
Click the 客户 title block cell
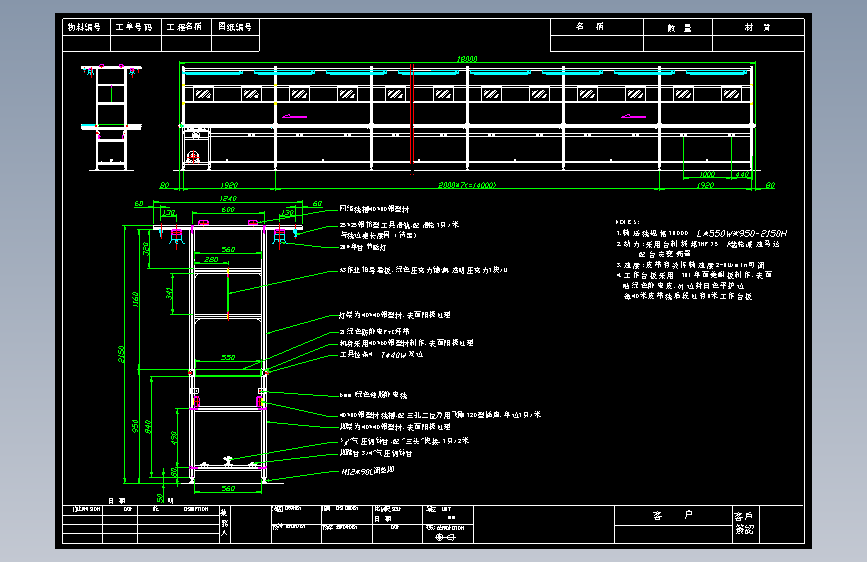tap(673, 516)
